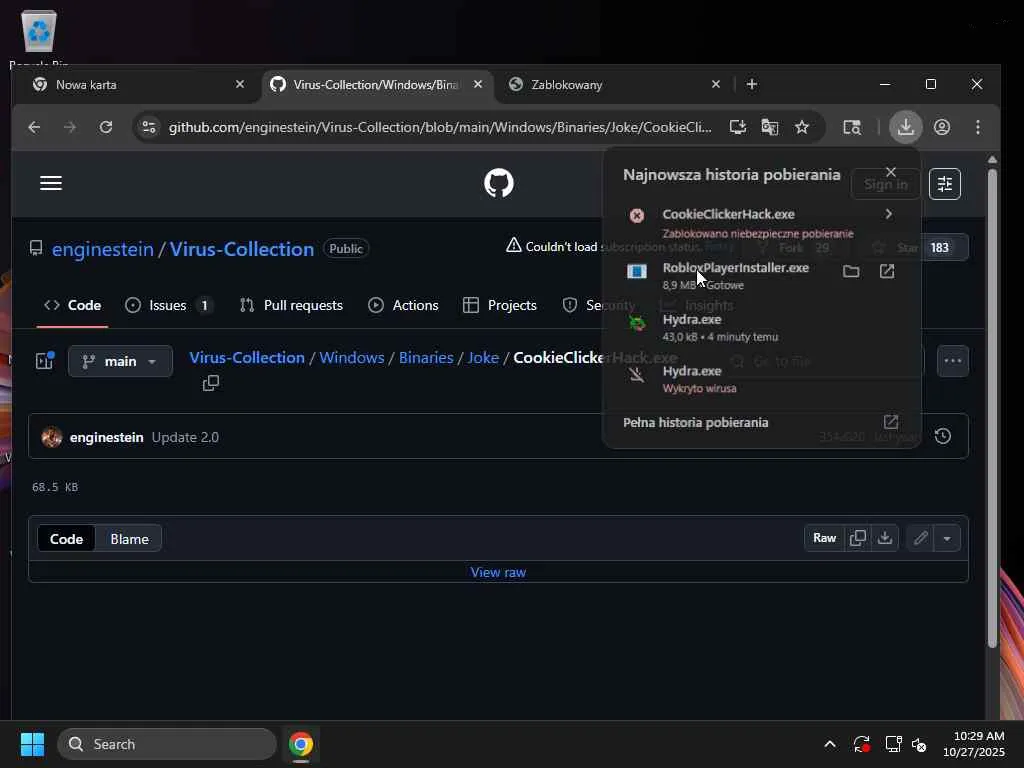This screenshot has width=1024, height=768.
Task: Open commit history clock icon
Action: click(942, 436)
